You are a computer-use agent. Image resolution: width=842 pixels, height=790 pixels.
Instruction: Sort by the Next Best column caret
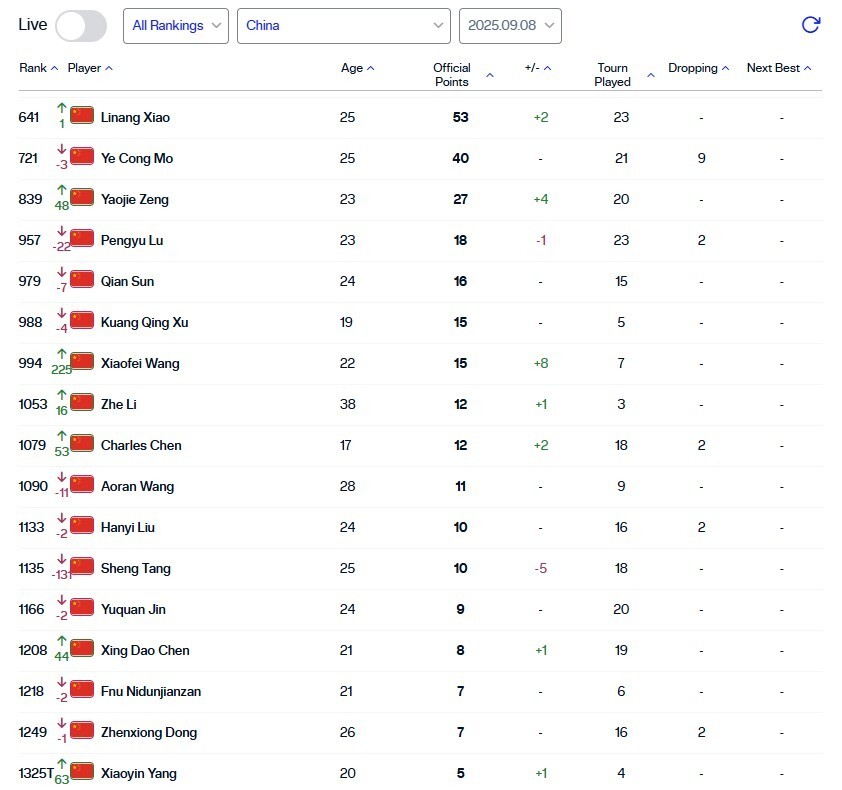[x=807, y=68]
